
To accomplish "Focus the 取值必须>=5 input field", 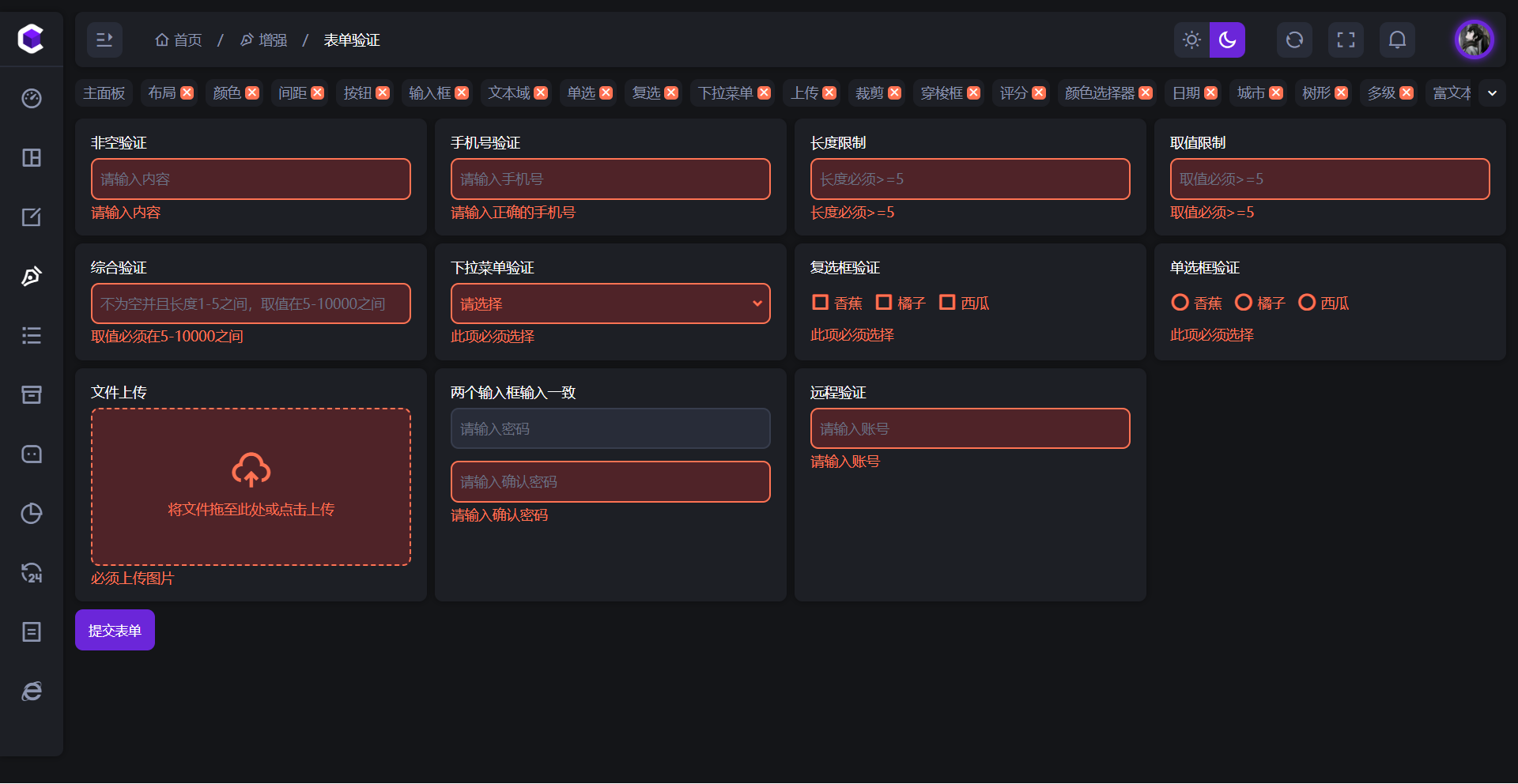I will pos(1330,179).
